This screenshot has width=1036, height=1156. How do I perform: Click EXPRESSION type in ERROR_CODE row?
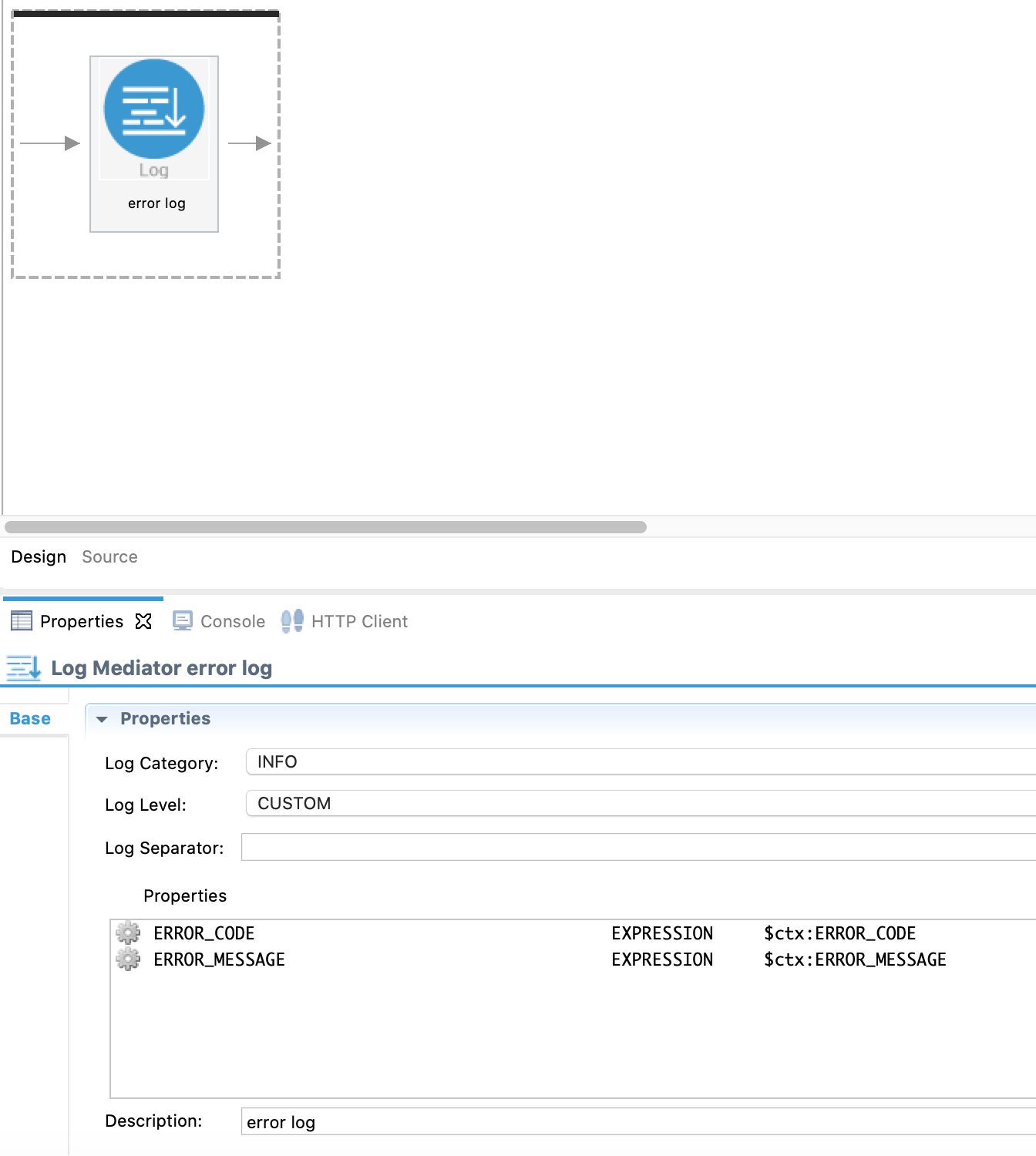pos(662,933)
